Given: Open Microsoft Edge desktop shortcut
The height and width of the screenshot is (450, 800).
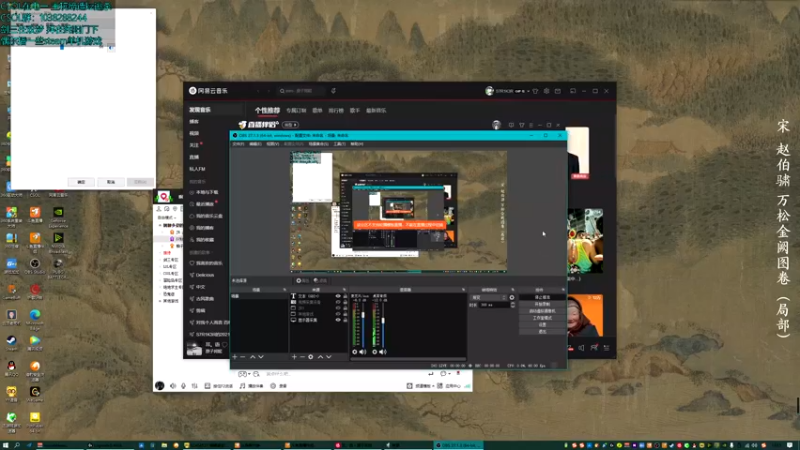Looking at the screenshot, I should pyautogui.click(x=35, y=317).
